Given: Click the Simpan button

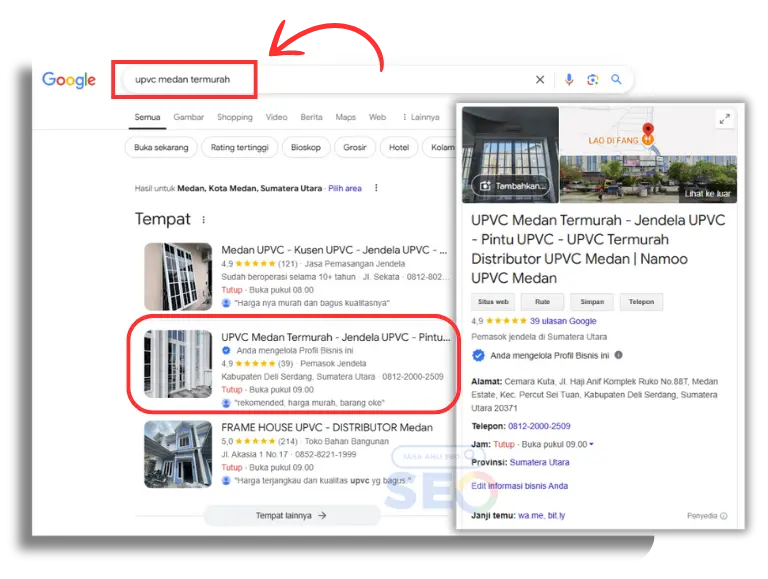Looking at the screenshot, I should [x=592, y=302].
